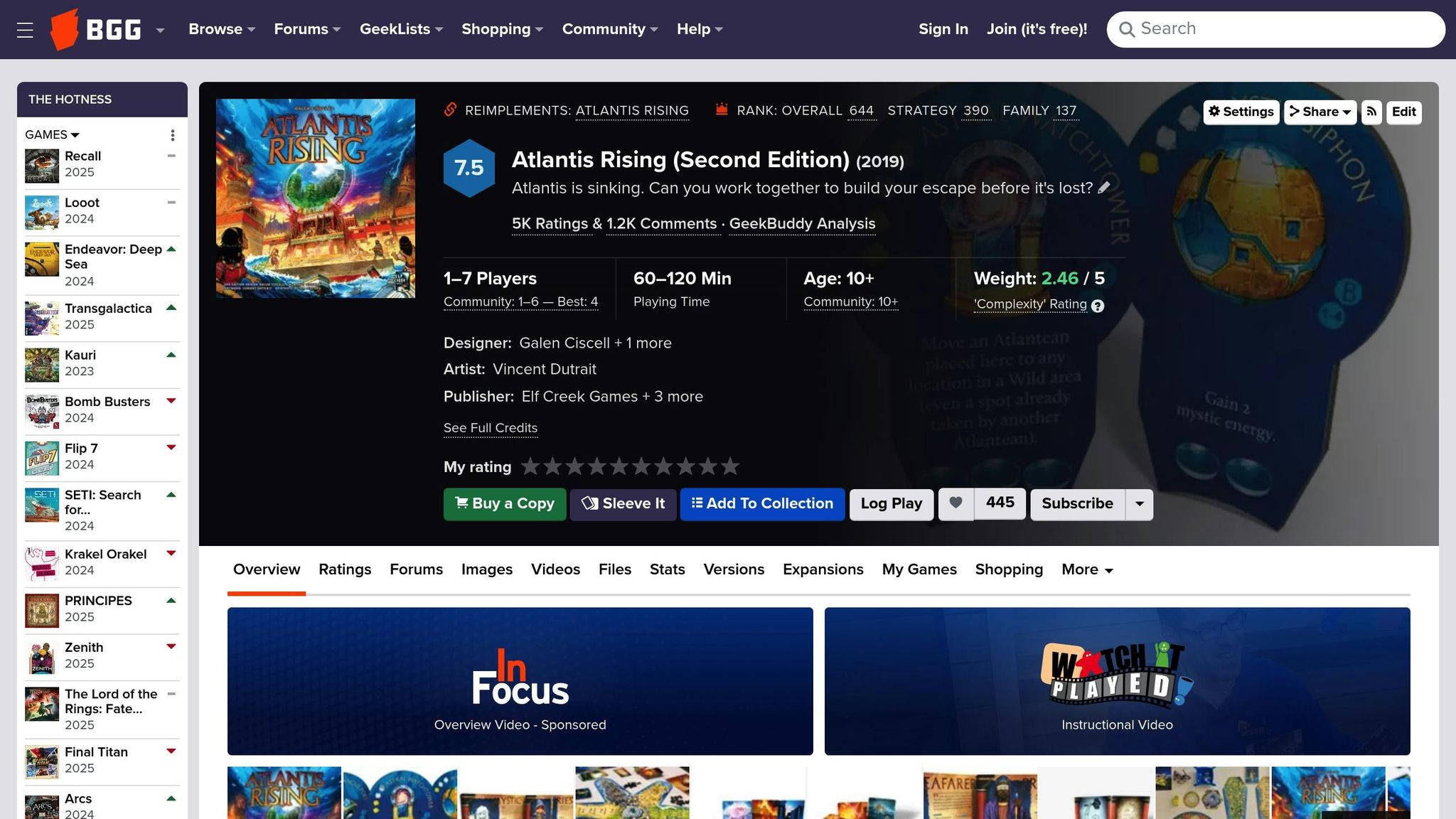1456x819 pixels.
Task: Click the Kauri thumbnail icon
Action: [x=42, y=365]
